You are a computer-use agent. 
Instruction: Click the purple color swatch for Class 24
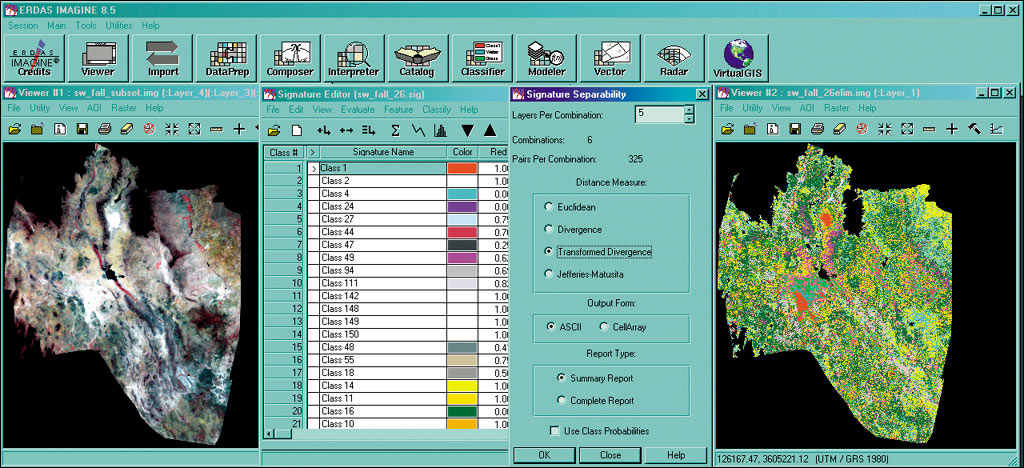(x=462, y=207)
